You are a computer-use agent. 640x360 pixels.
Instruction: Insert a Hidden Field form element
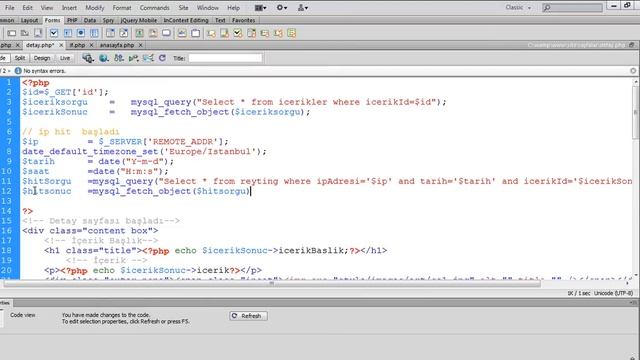[x=25, y=33]
